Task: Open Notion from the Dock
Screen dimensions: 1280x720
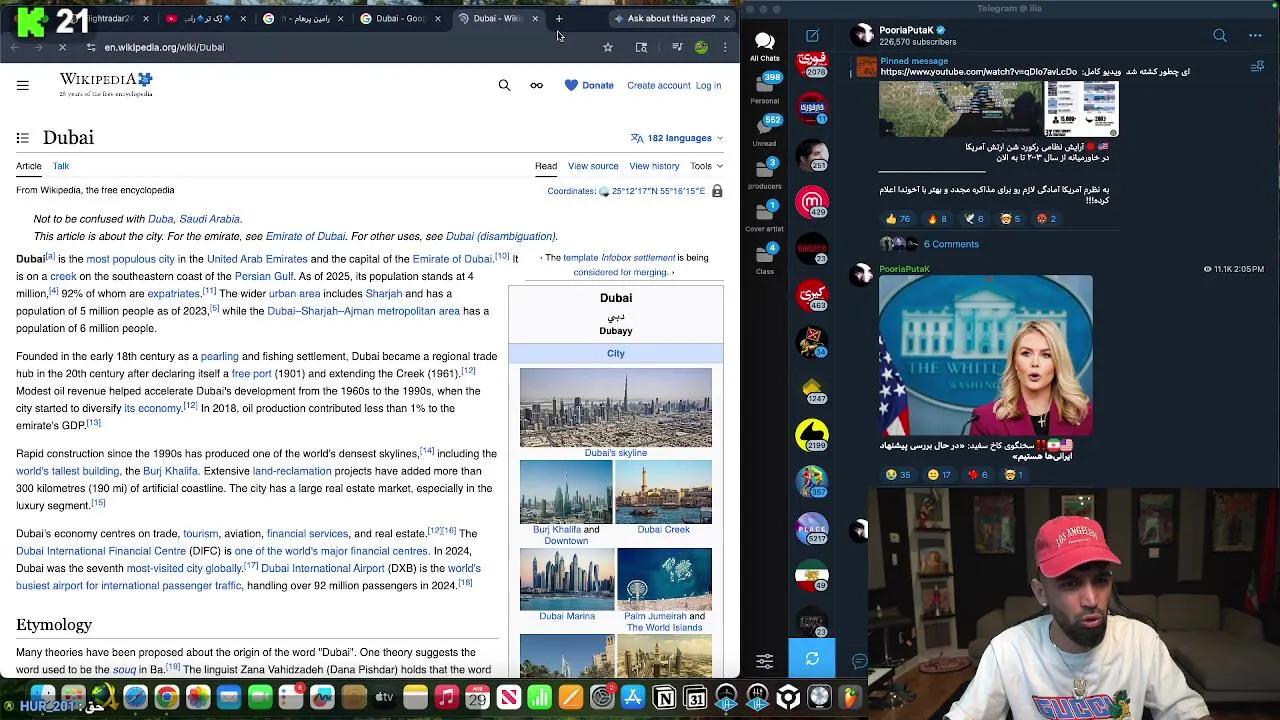Action: (x=664, y=697)
